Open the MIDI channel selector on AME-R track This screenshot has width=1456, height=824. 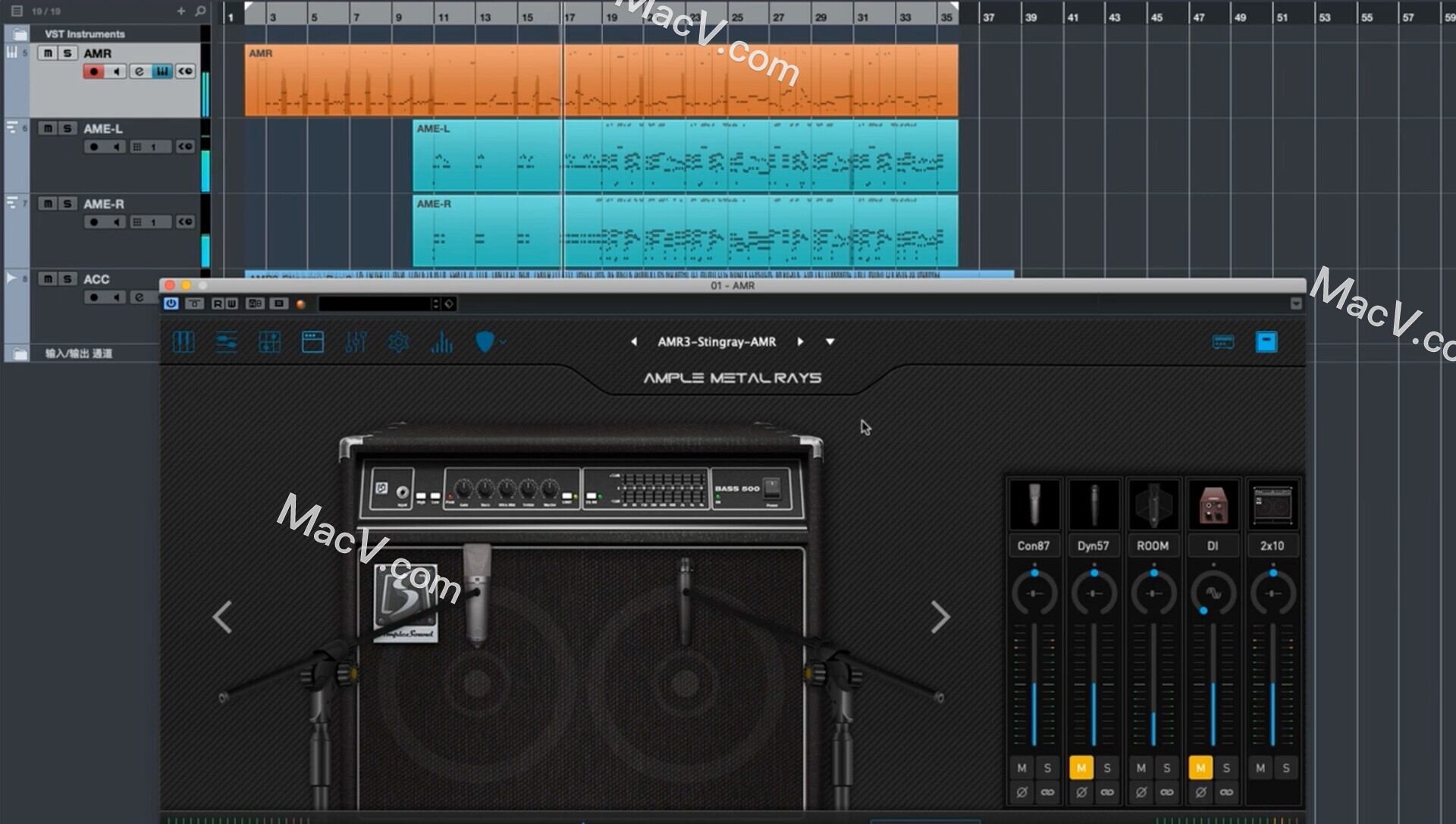[150, 222]
